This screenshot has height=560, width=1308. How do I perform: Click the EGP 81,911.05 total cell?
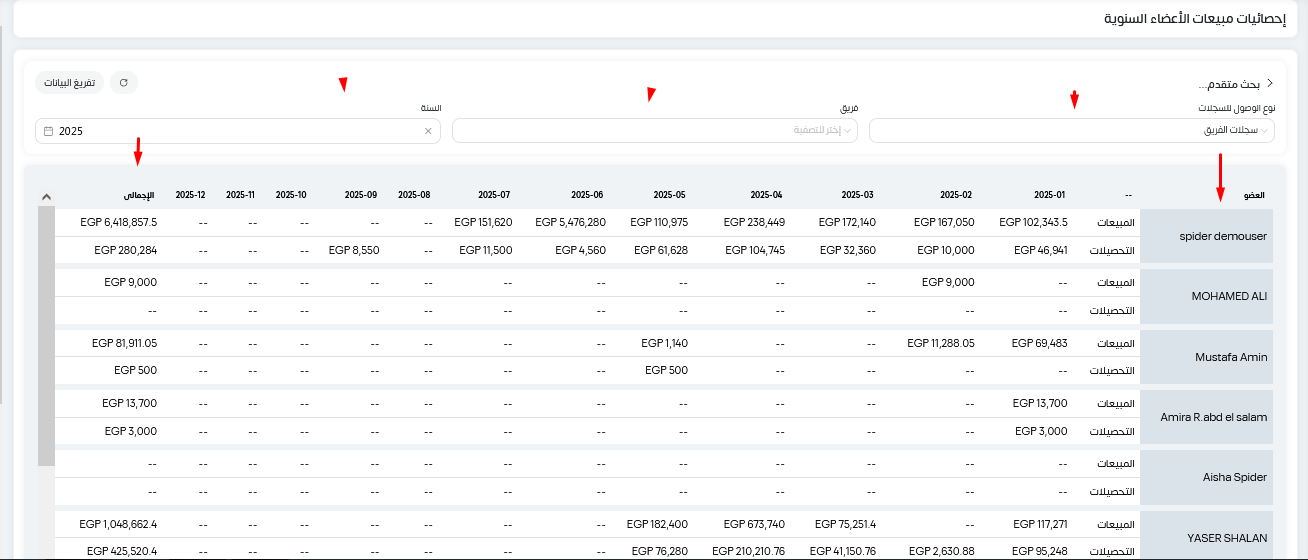[125, 343]
